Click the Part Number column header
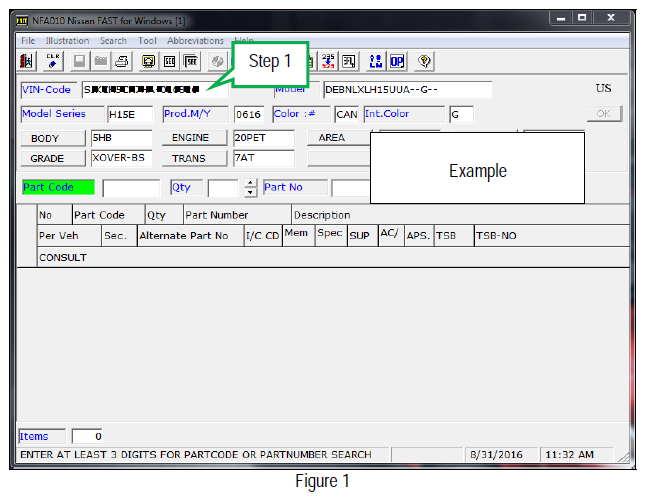Screen dimensions: 646x501 pyautogui.click(x=237, y=215)
